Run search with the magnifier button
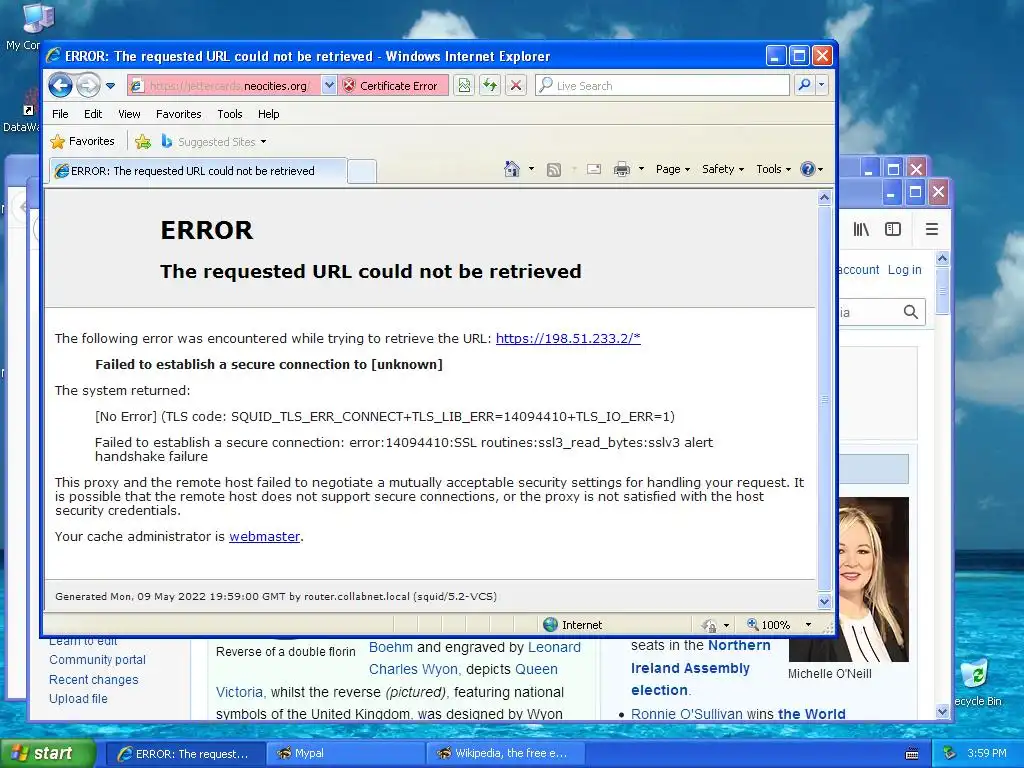 click(805, 85)
